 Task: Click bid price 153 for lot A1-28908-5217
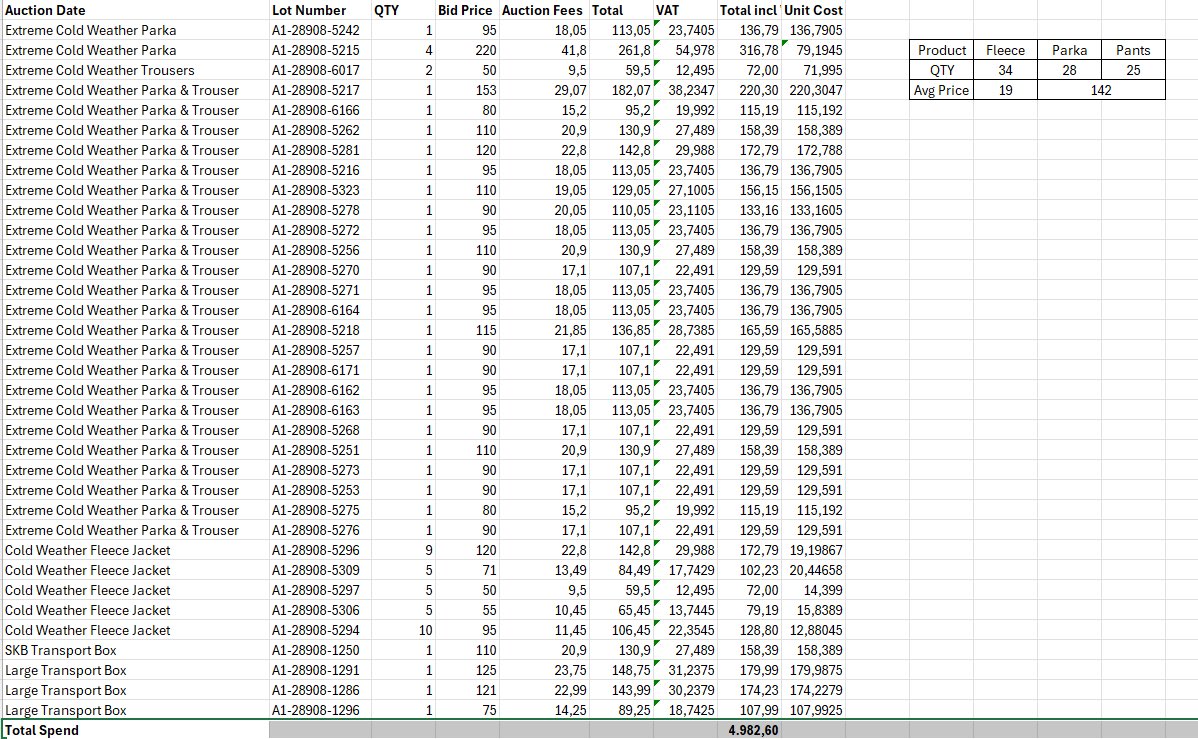(467, 90)
